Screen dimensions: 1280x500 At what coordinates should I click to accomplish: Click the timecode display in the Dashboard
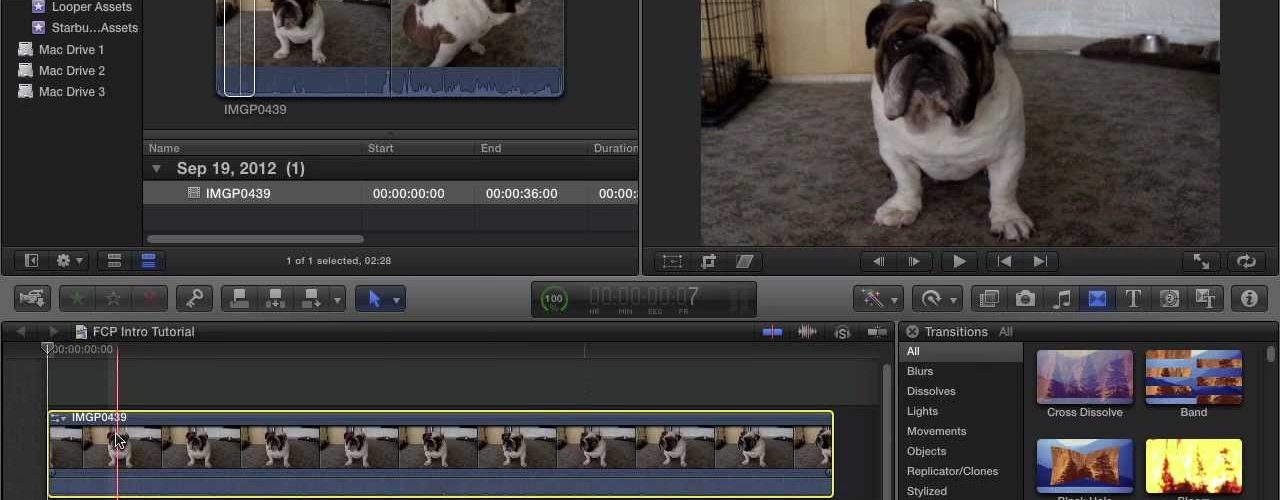point(644,297)
